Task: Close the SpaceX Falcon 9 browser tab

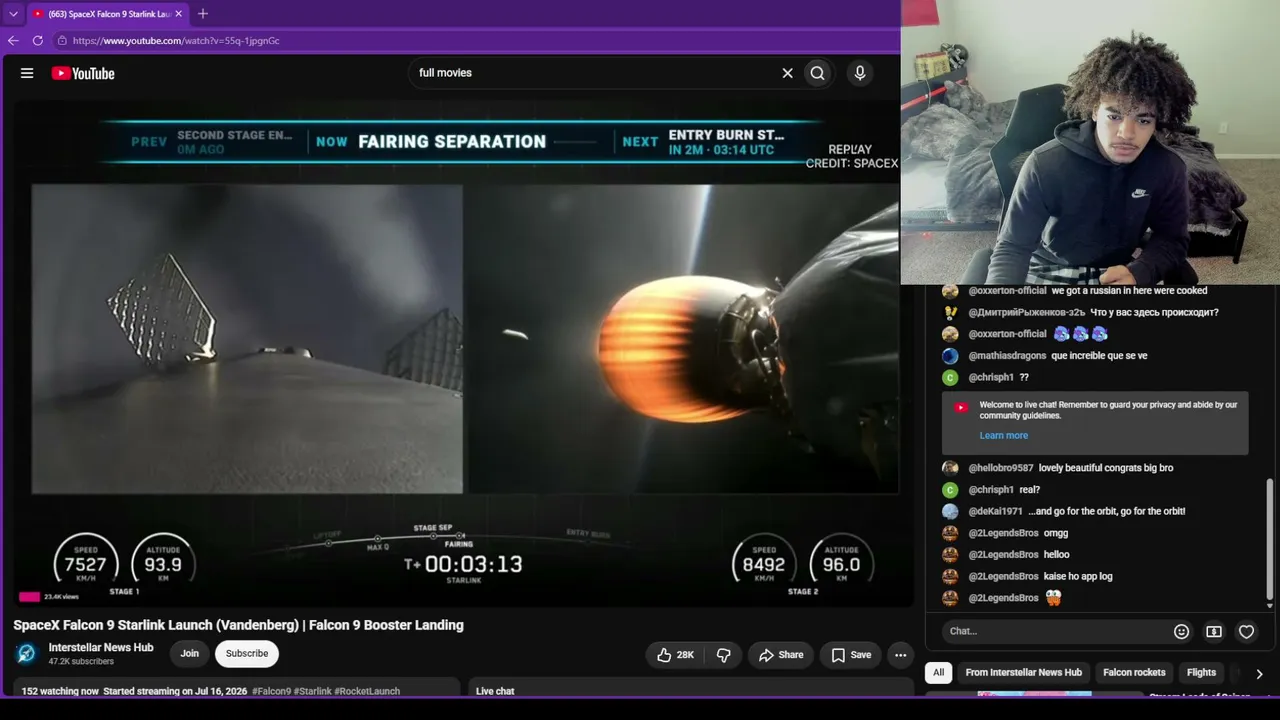Action: click(179, 14)
